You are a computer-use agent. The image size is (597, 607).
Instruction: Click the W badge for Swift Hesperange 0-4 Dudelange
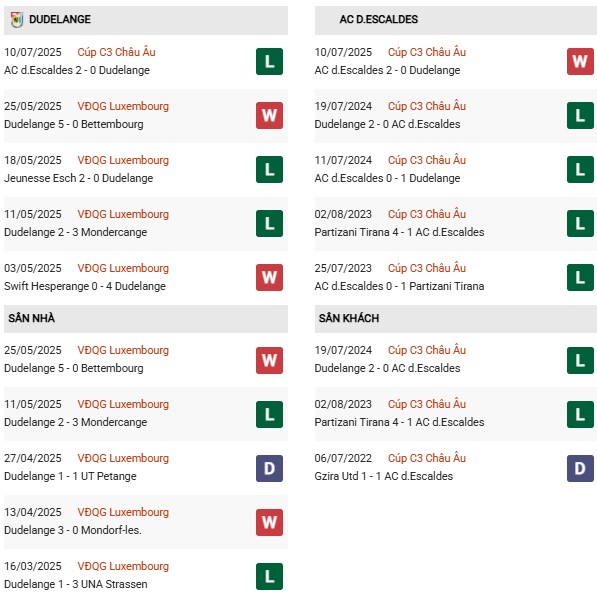(x=269, y=277)
